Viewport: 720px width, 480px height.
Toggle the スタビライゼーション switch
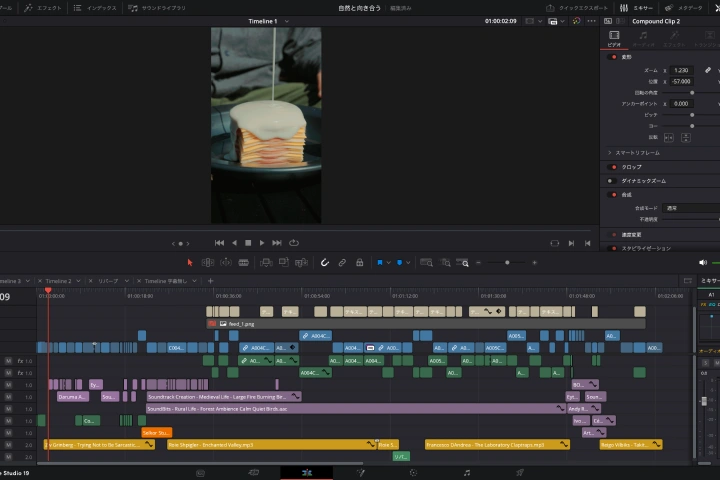point(613,248)
